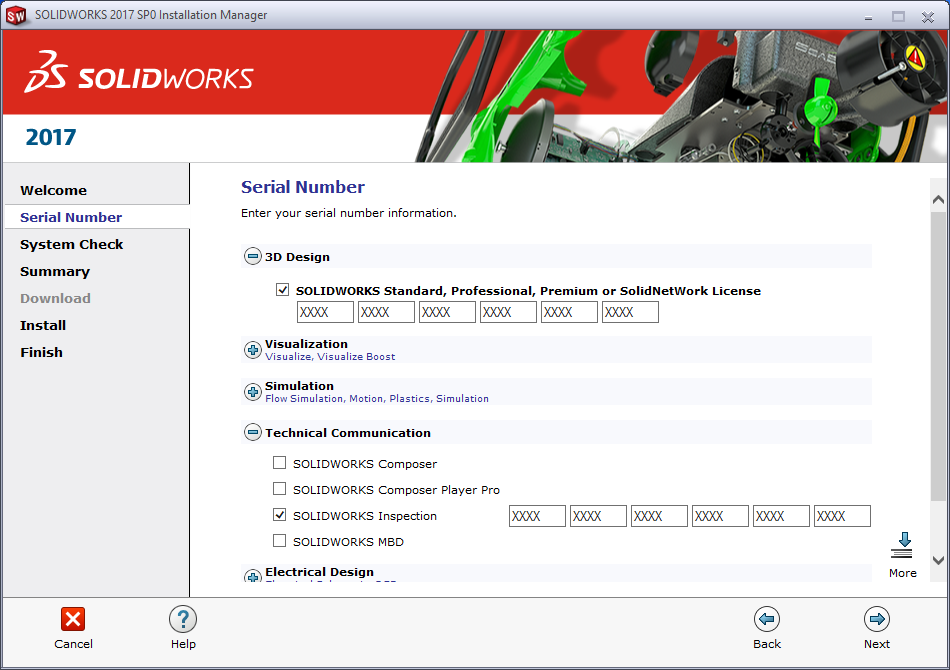Minimize the Installation Manager window
The width and height of the screenshot is (950, 670).
(x=869, y=17)
